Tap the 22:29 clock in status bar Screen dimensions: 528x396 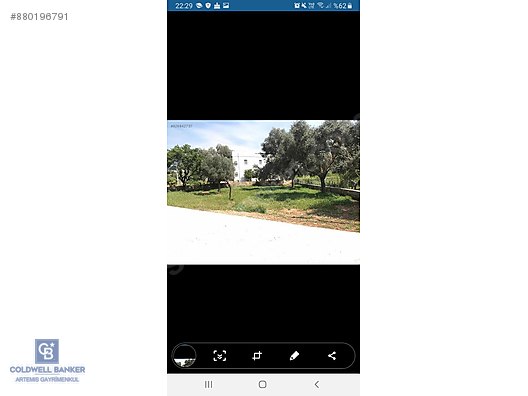click(x=184, y=5)
